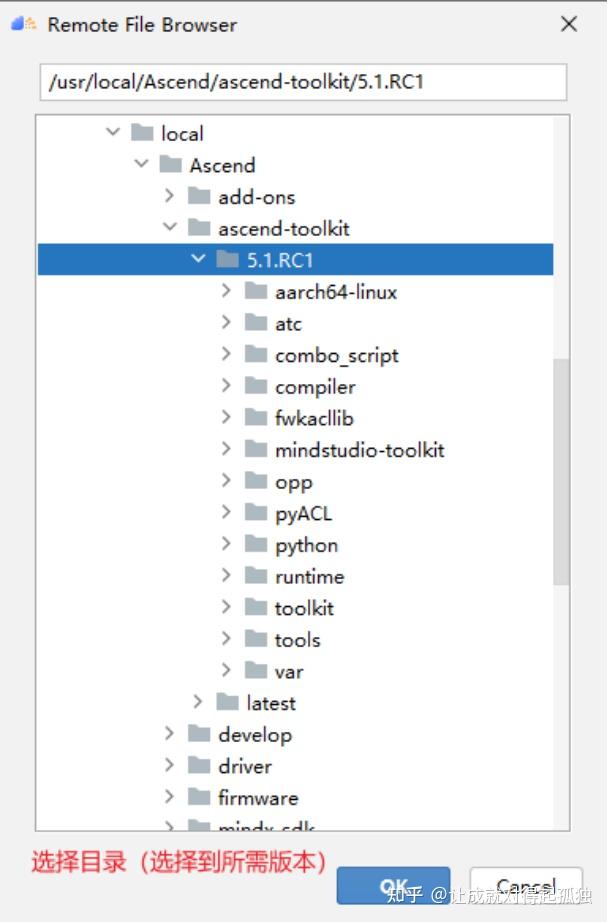The width and height of the screenshot is (608, 922).
Task: Click the folder icon beside firmware
Action: point(199,798)
